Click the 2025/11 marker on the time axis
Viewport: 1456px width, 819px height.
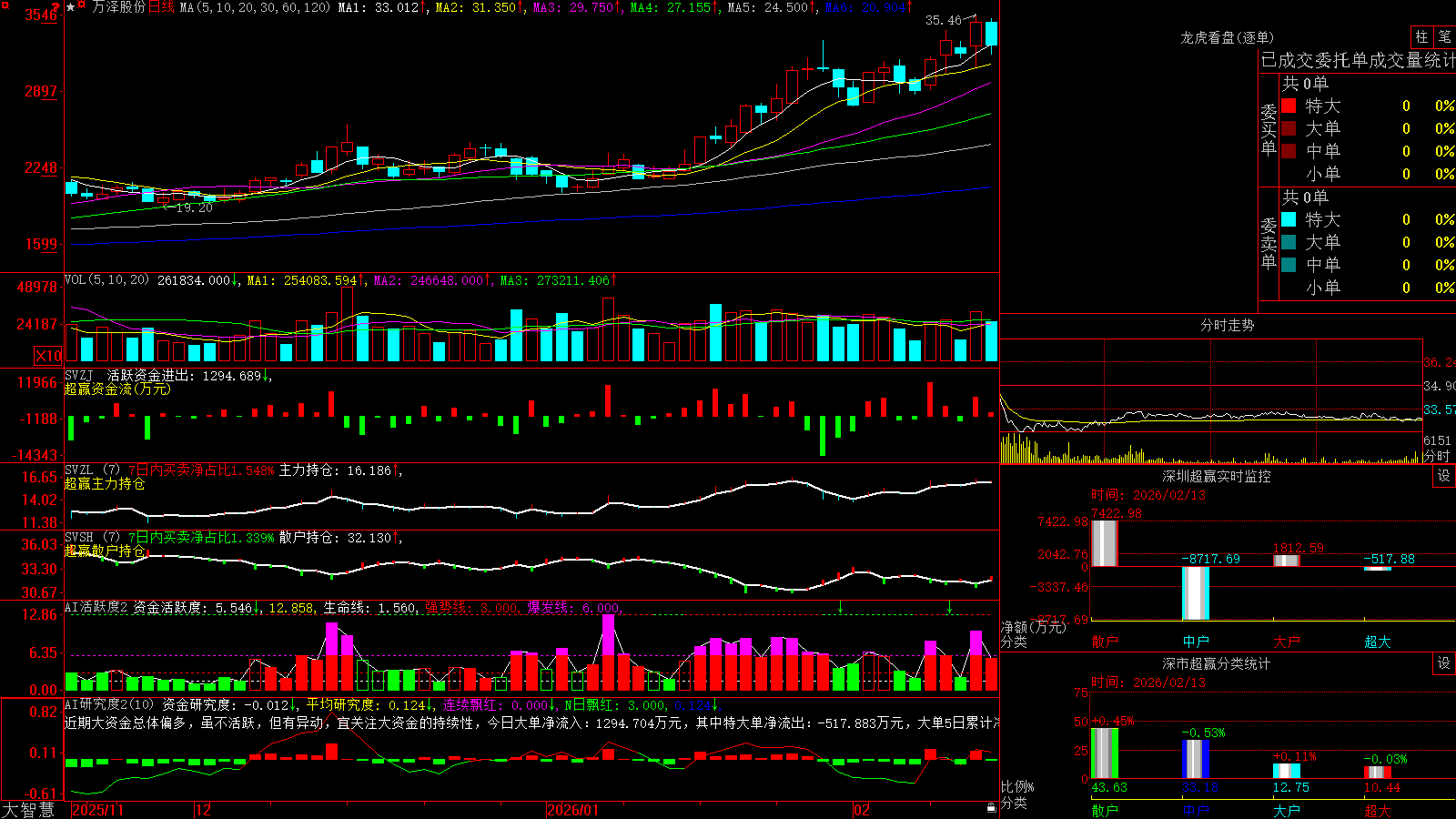[97, 810]
